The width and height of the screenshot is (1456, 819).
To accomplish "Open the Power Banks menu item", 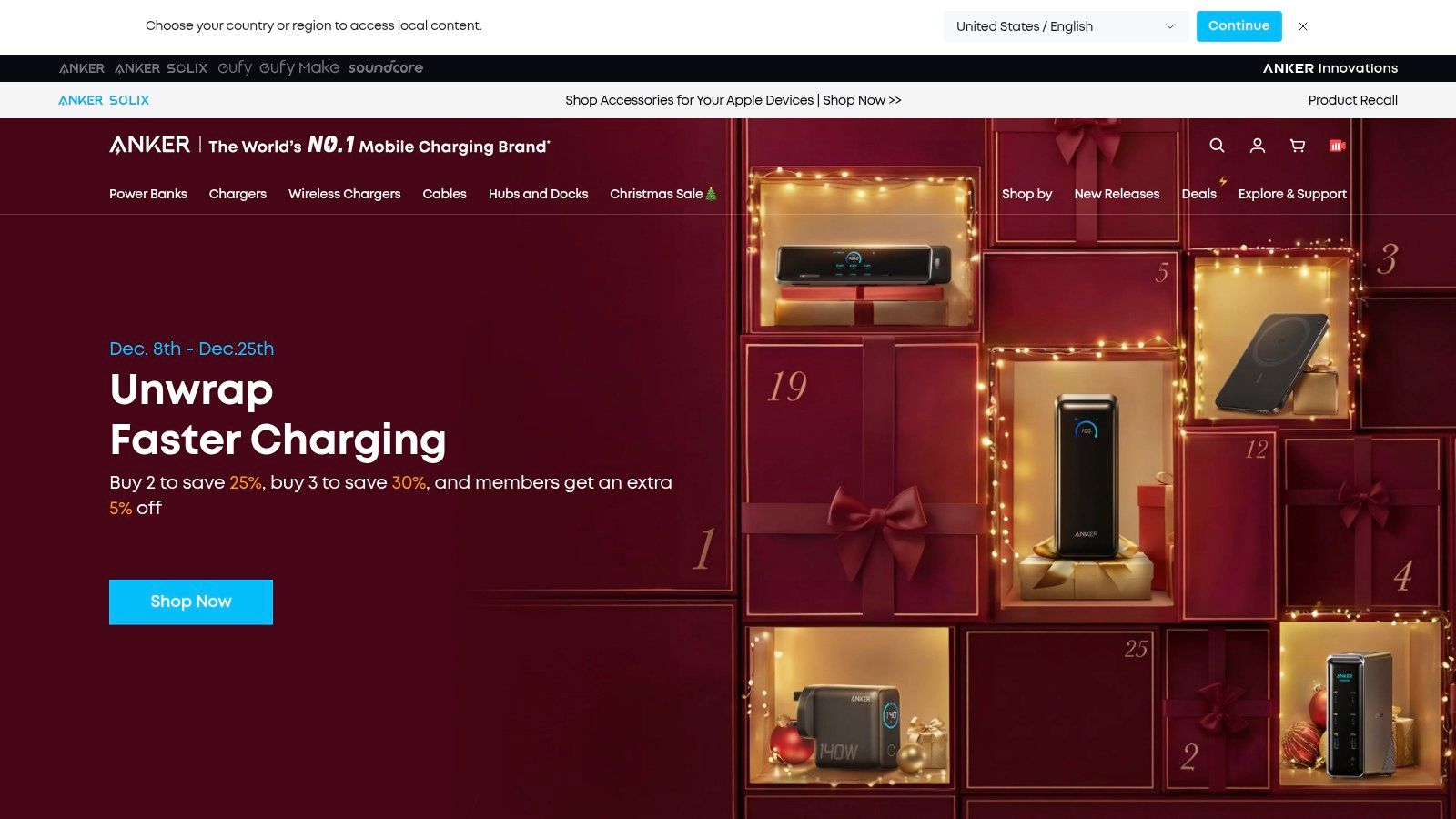I will (x=148, y=194).
